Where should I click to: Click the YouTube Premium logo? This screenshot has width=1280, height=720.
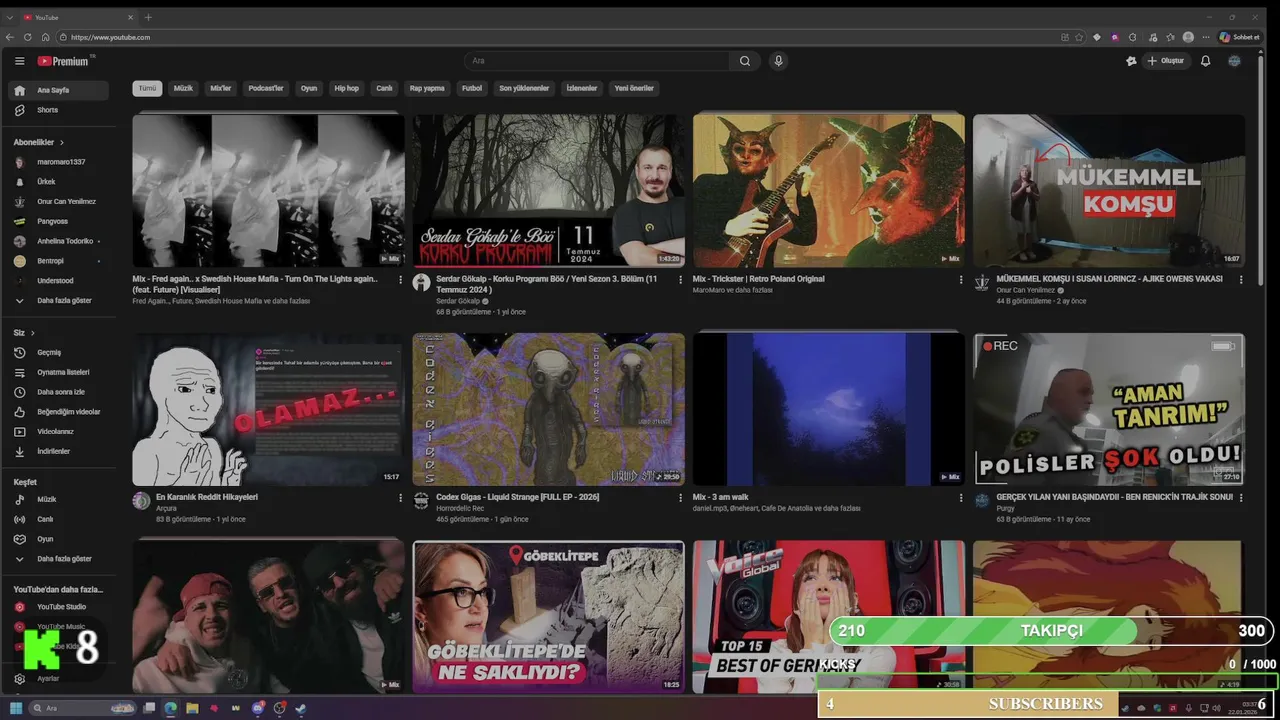click(x=64, y=61)
